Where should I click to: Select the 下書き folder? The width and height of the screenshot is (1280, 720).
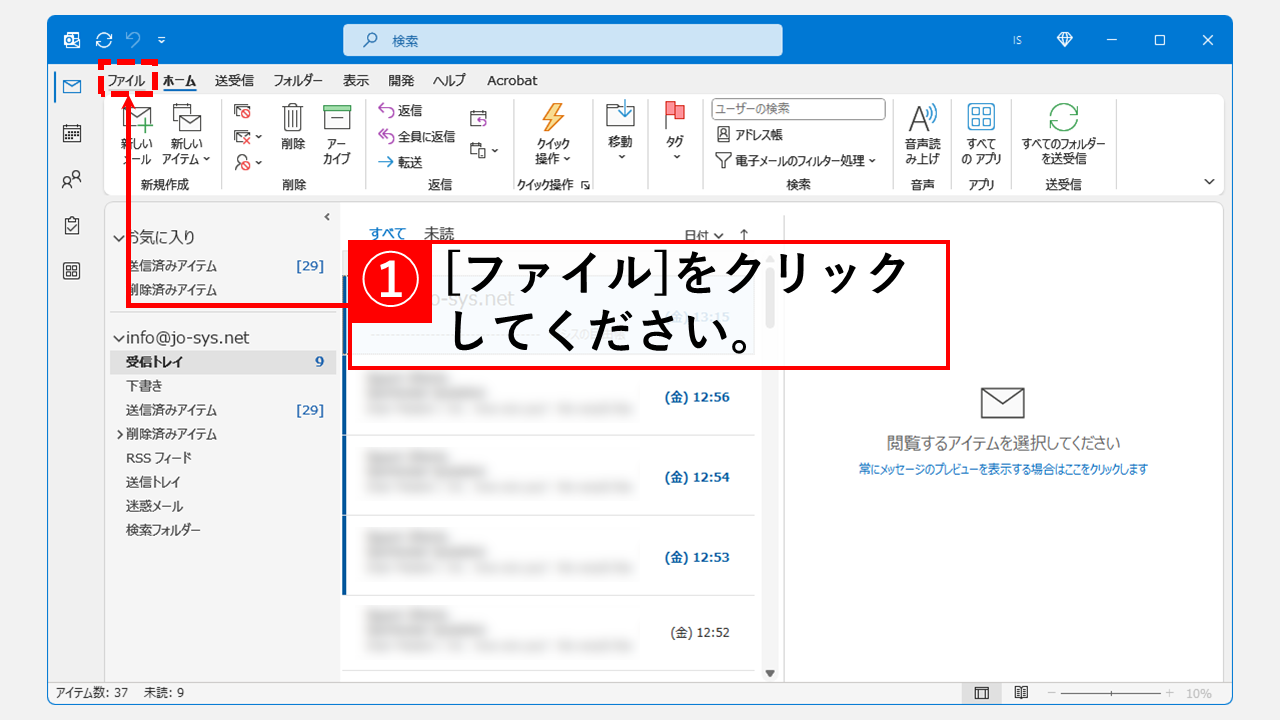pos(222,386)
